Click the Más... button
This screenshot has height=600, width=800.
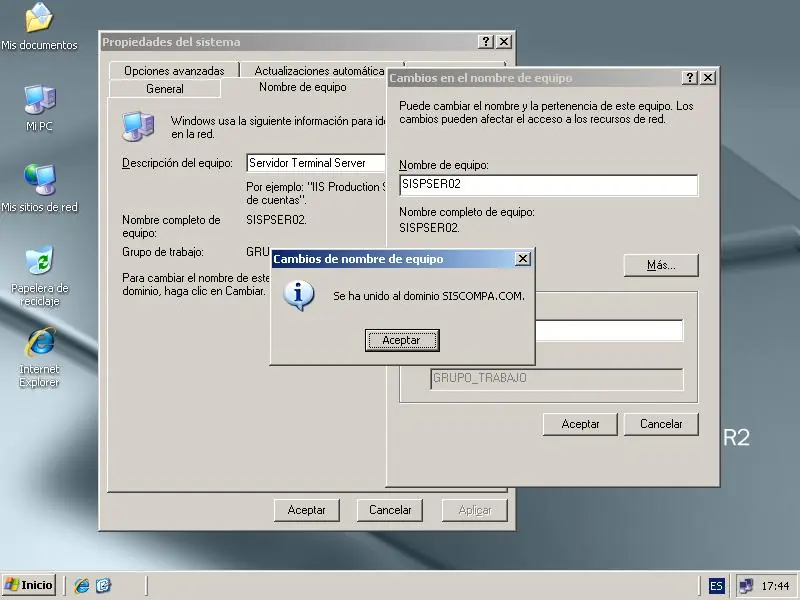click(661, 265)
